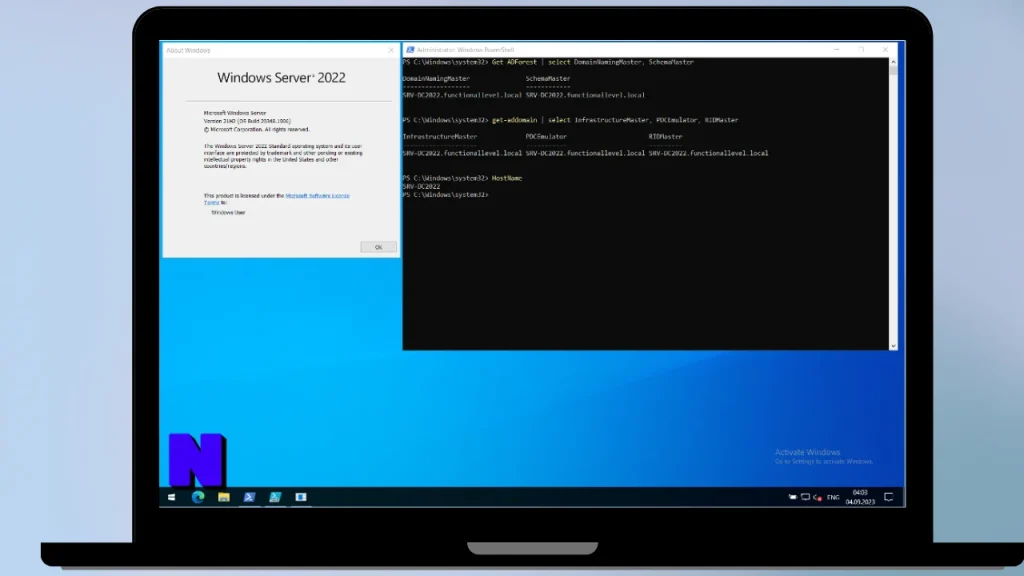The width and height of the screenshot is (1024, 576).
Task: Click the HostName command in PowerShell
Action: tap(507, 178)
